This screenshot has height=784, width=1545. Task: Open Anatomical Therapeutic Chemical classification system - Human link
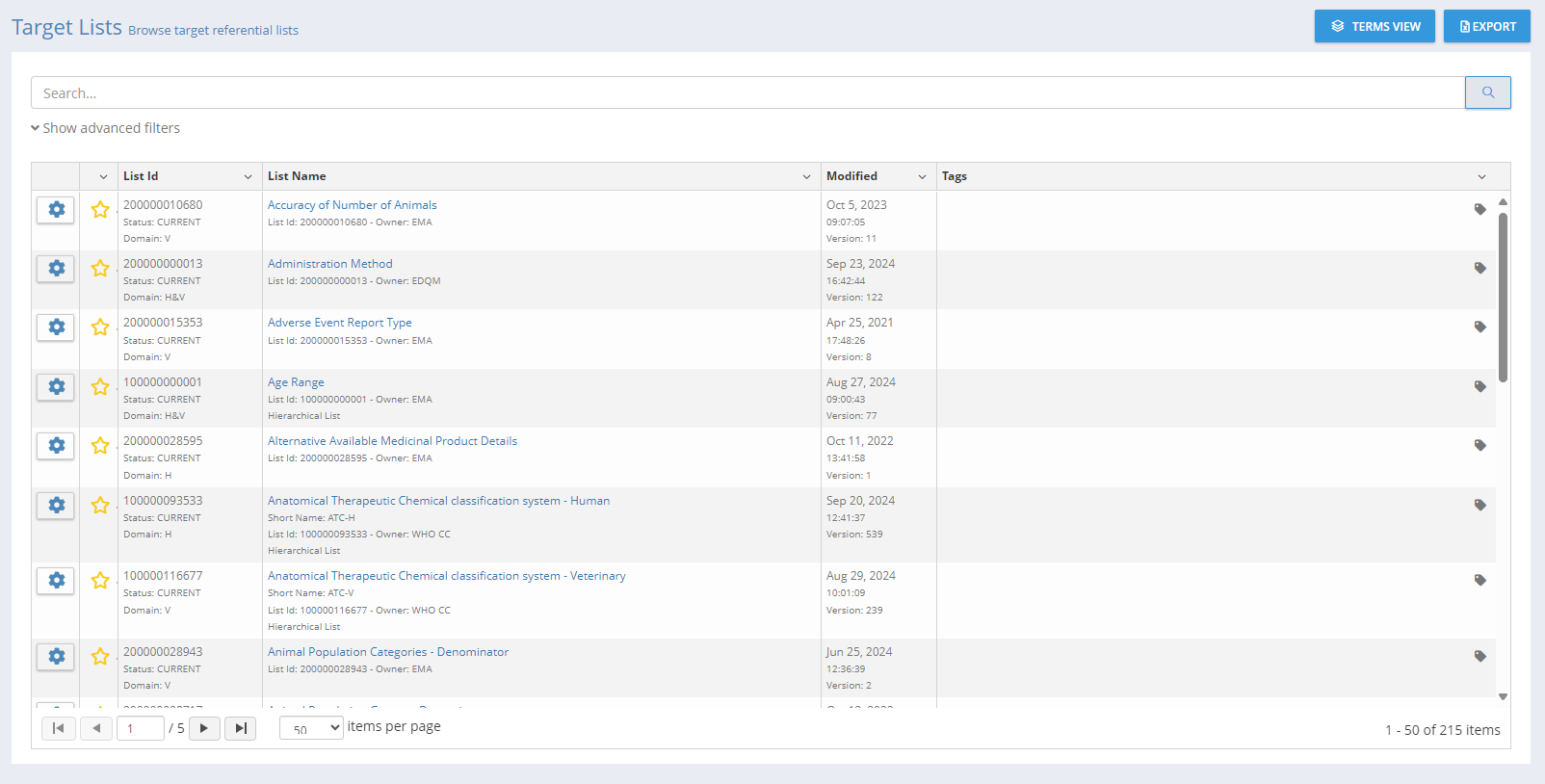click(438, 501)
